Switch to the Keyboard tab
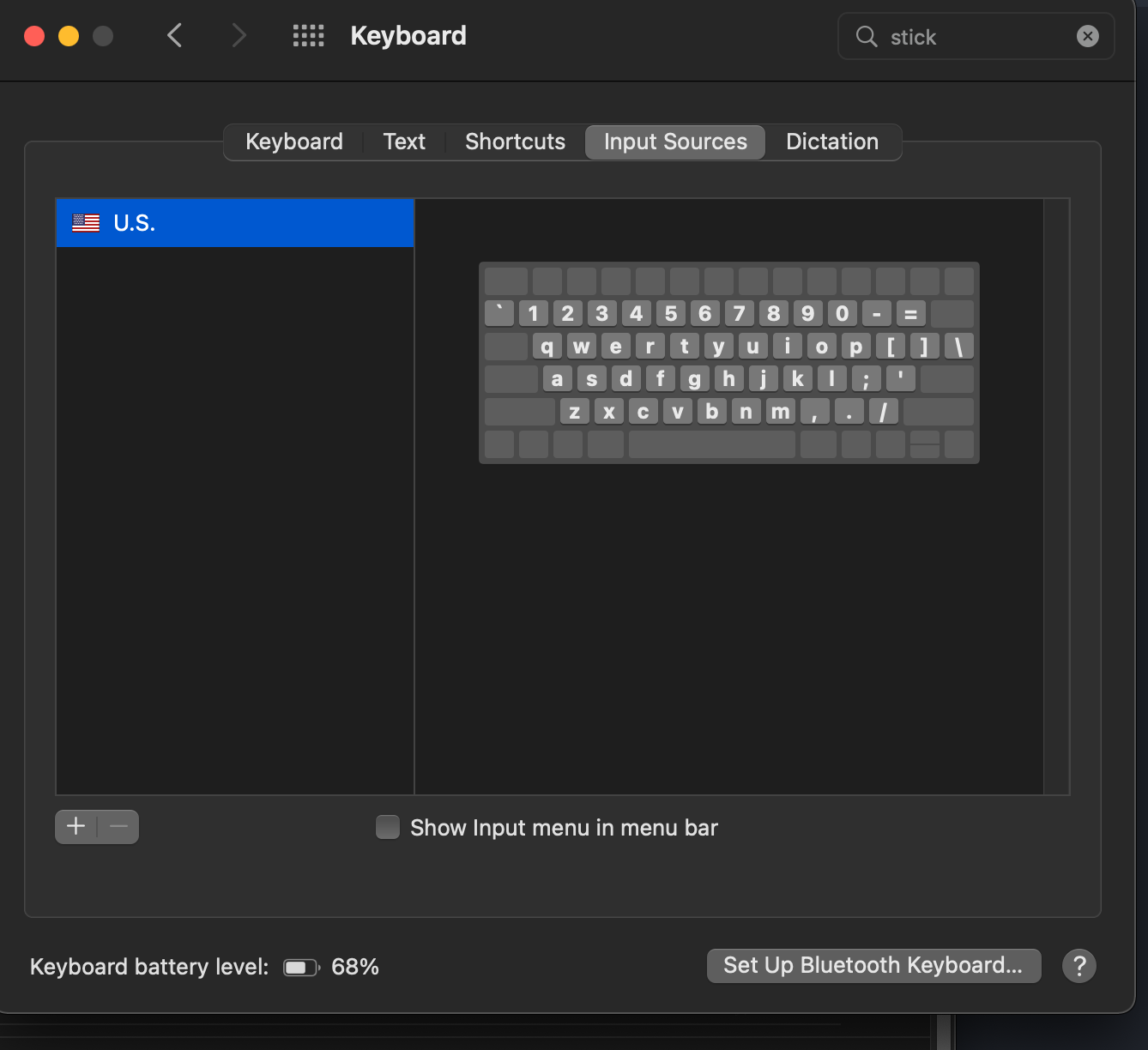 click(293, 142)
